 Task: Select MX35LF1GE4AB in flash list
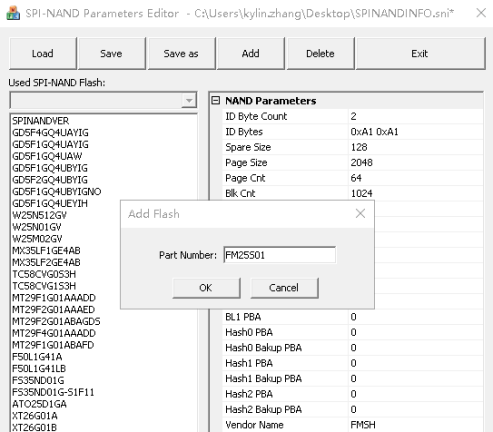pos(46,251)
